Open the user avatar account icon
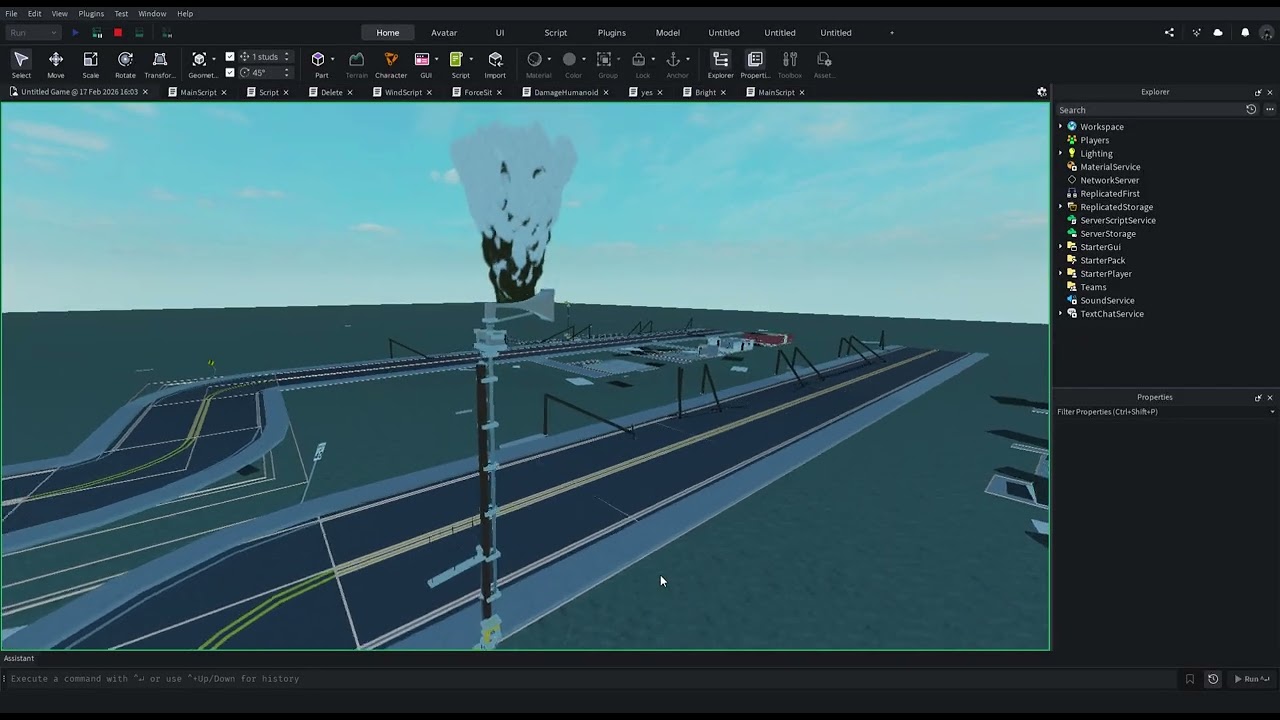The image size is (1280, 720). [1267, 33]
